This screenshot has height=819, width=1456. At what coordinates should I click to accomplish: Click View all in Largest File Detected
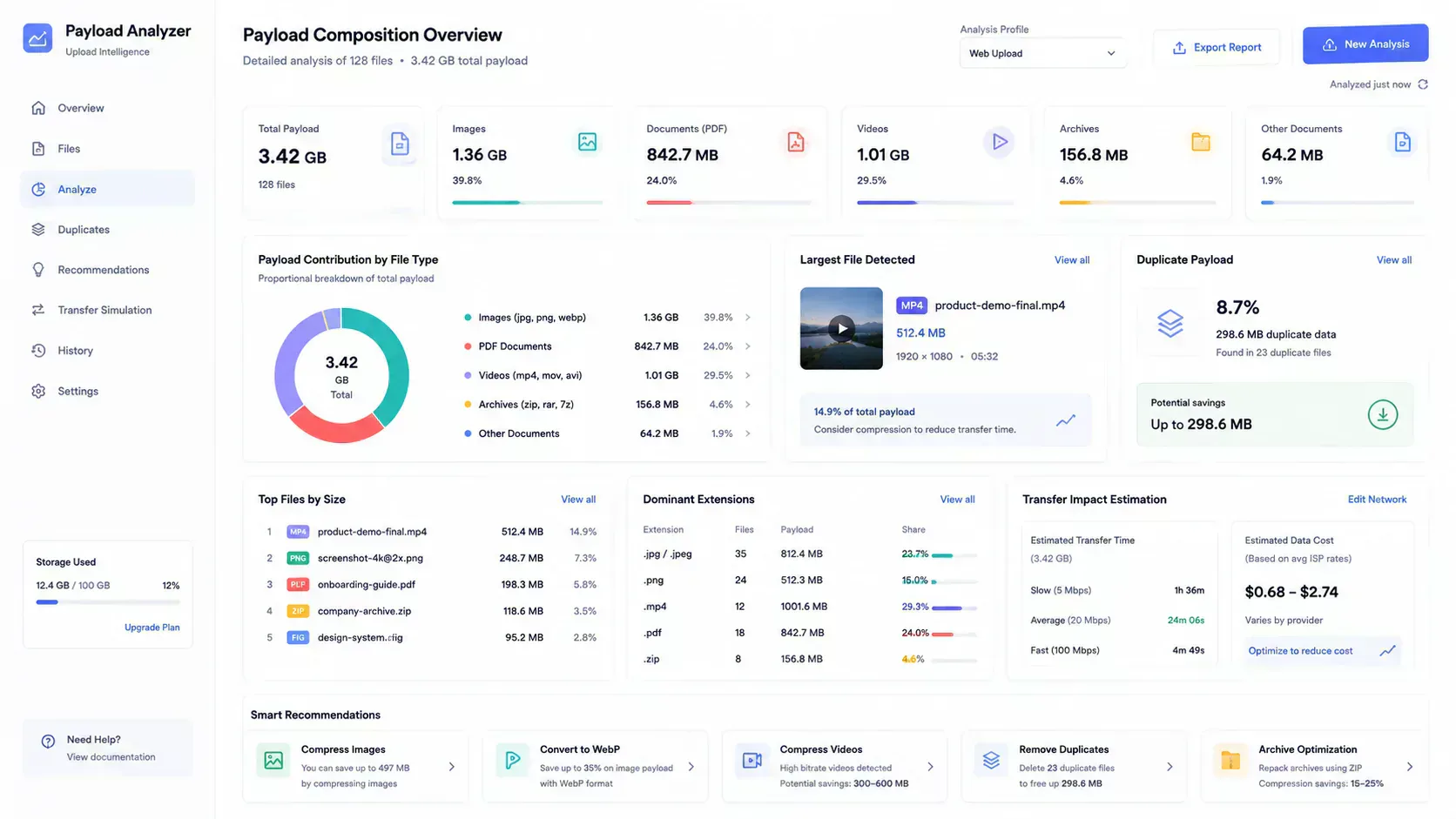[1072, 260]
